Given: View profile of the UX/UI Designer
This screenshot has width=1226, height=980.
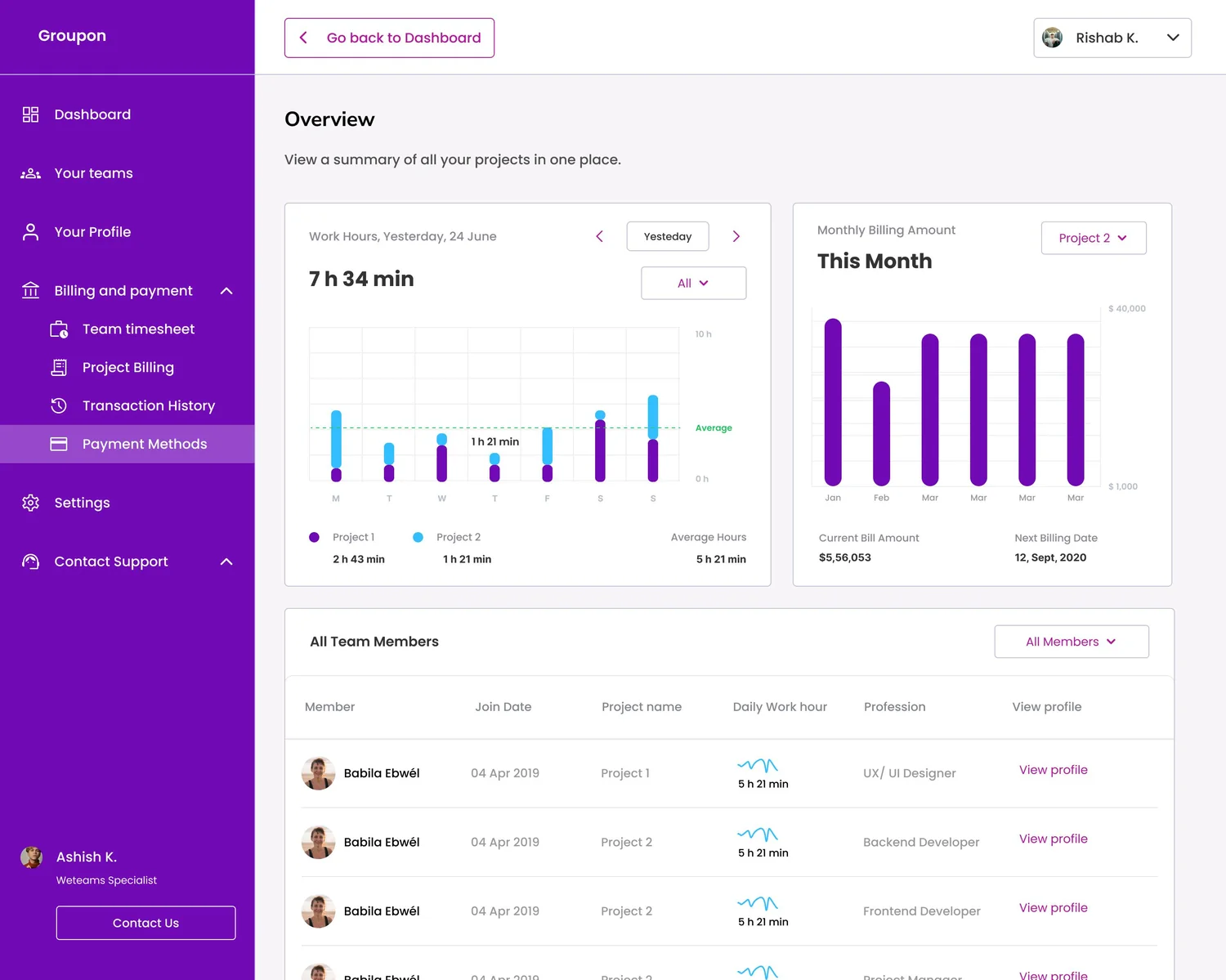Looking at the screenshot, I should (x=1053, y=770).
